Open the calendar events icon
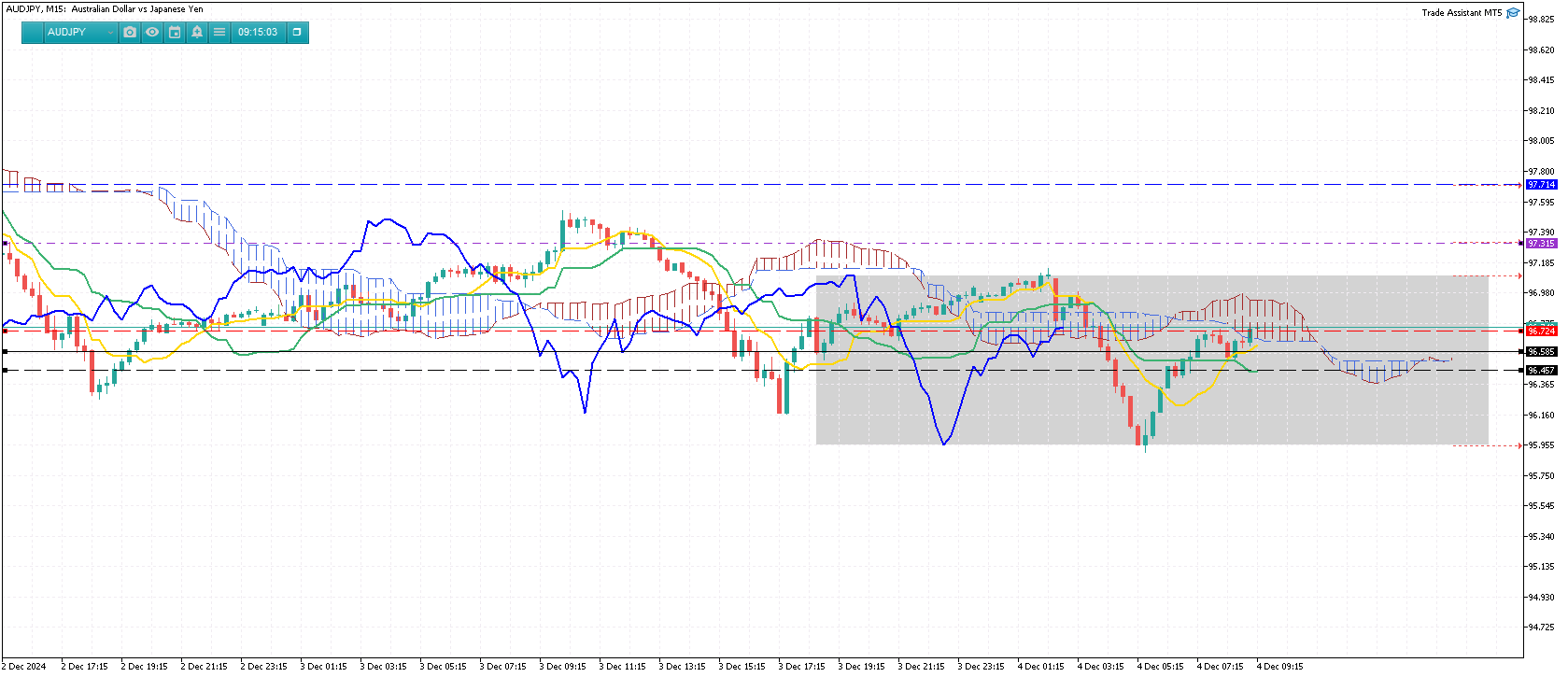This screenshot has width=1568, height=677. pyautogui.click(x=175, y=32)
